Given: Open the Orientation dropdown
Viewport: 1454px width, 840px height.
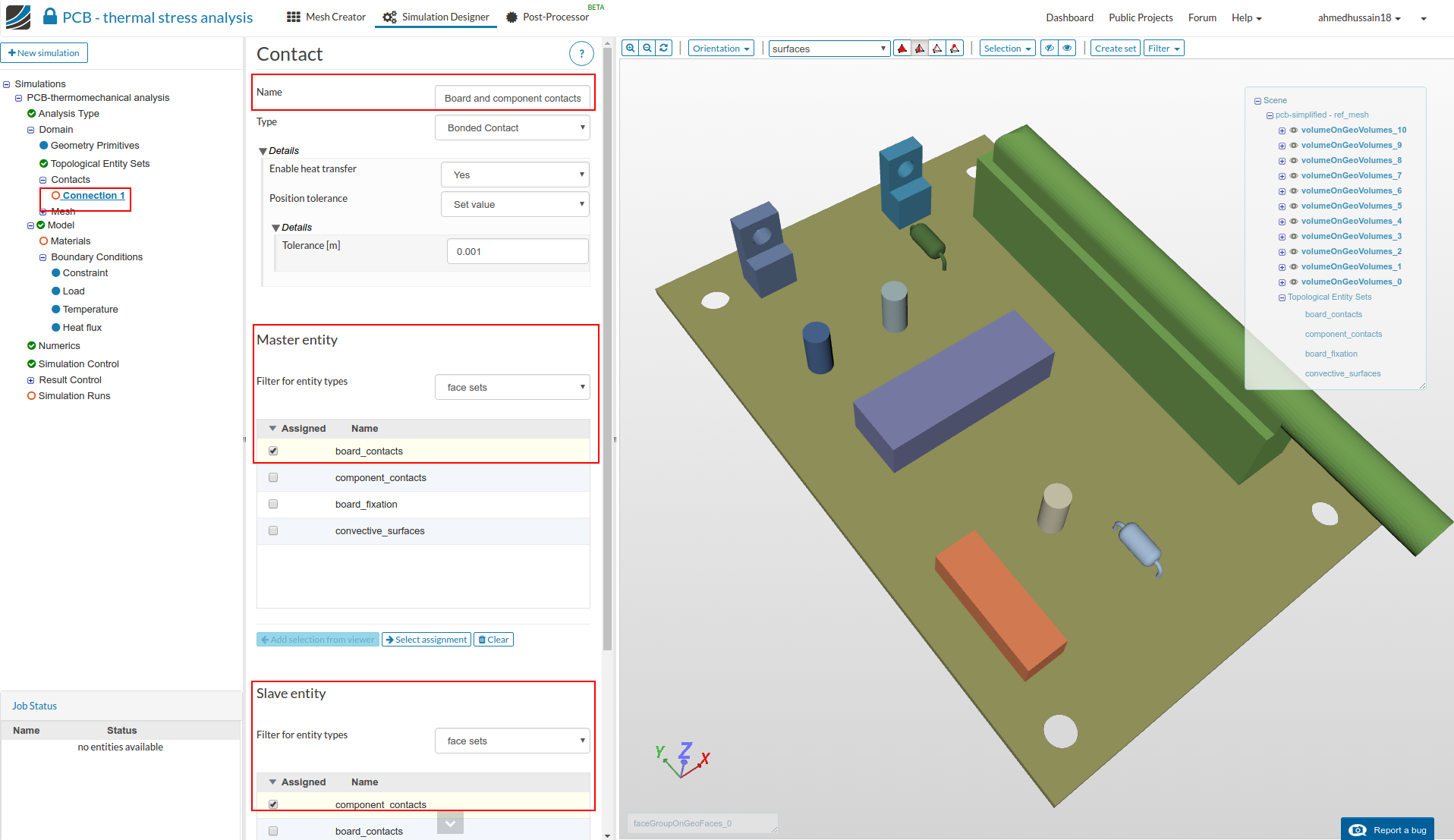Looking at the screenshot, I should coord(721,49).
